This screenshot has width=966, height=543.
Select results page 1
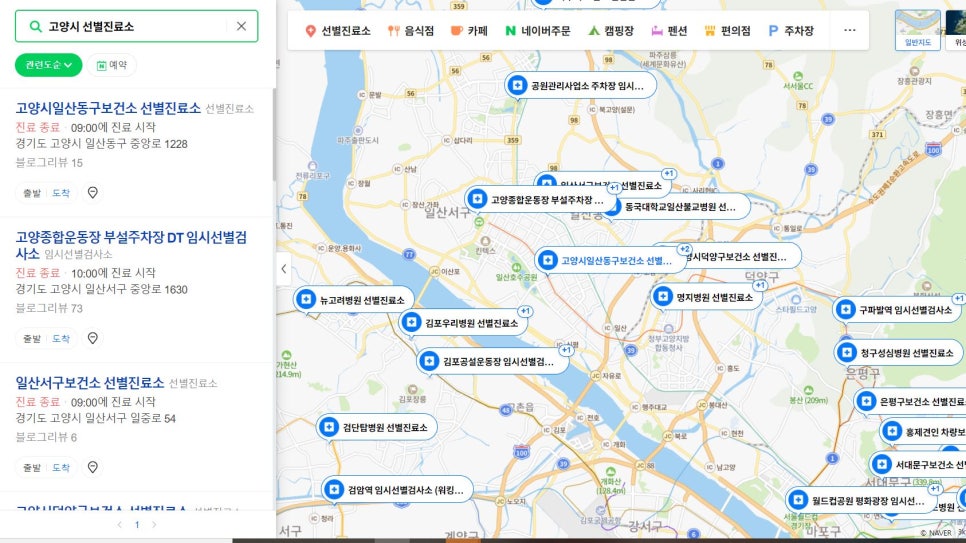(137, 525)
